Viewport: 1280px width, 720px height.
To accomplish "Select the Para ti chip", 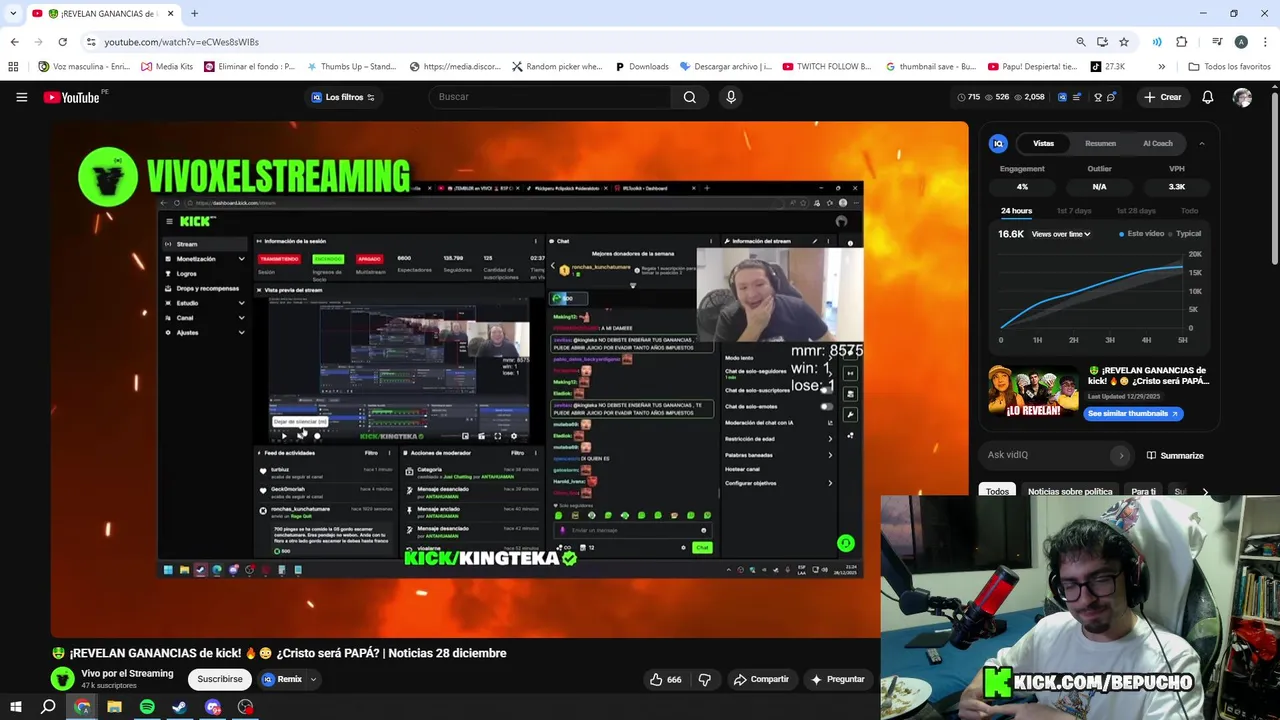I will tap(1143, 491).
